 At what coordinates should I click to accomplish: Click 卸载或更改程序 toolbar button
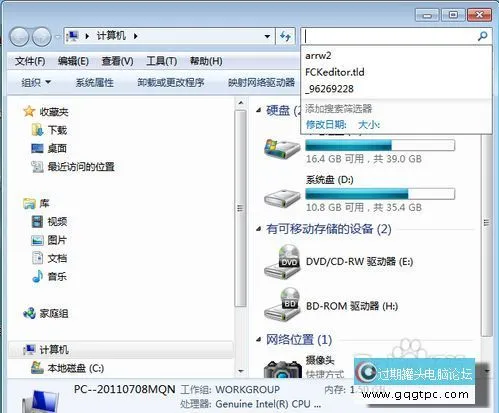coord(171,82)
